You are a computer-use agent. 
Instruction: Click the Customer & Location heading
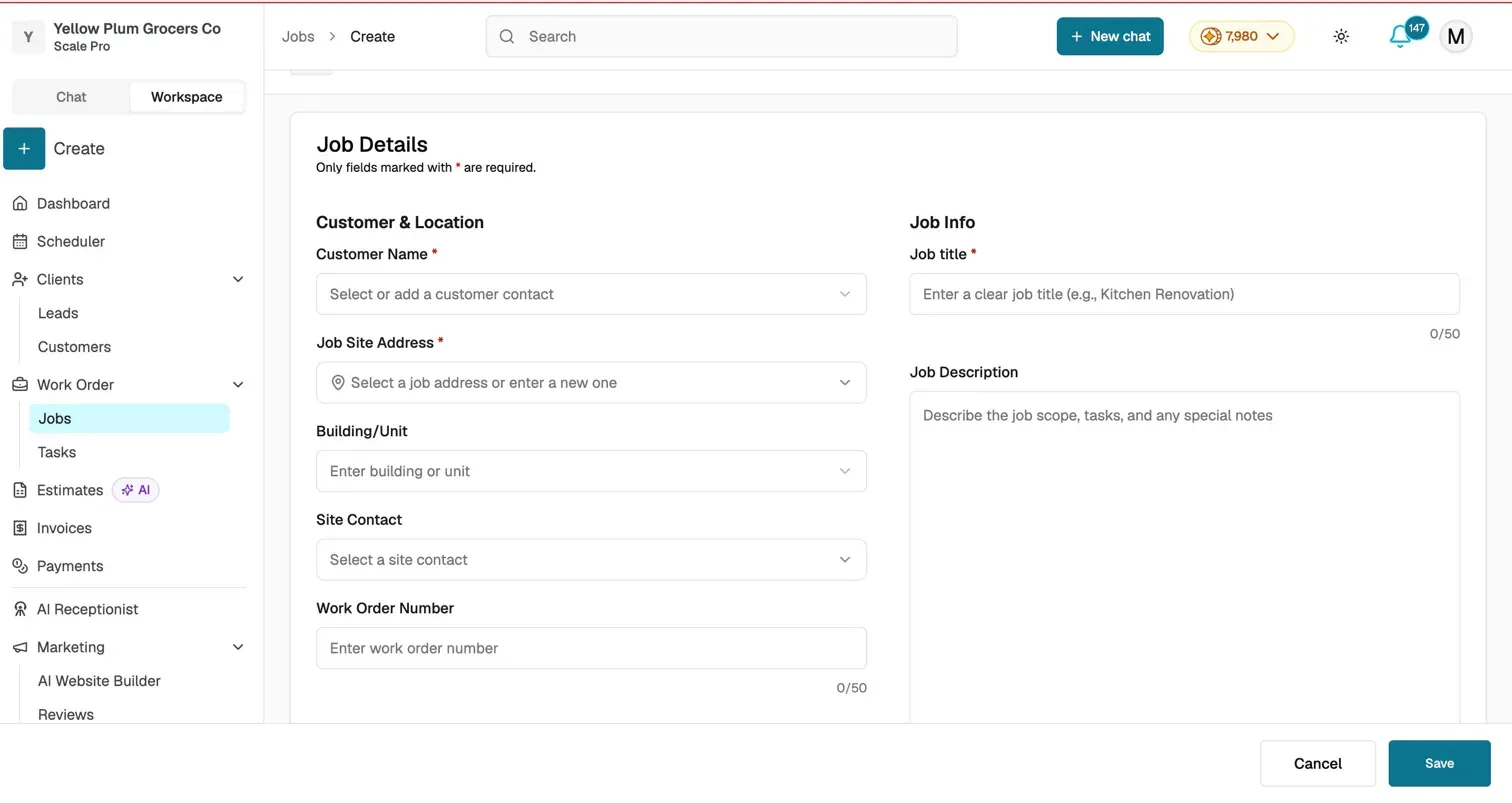tap(400, 223)
